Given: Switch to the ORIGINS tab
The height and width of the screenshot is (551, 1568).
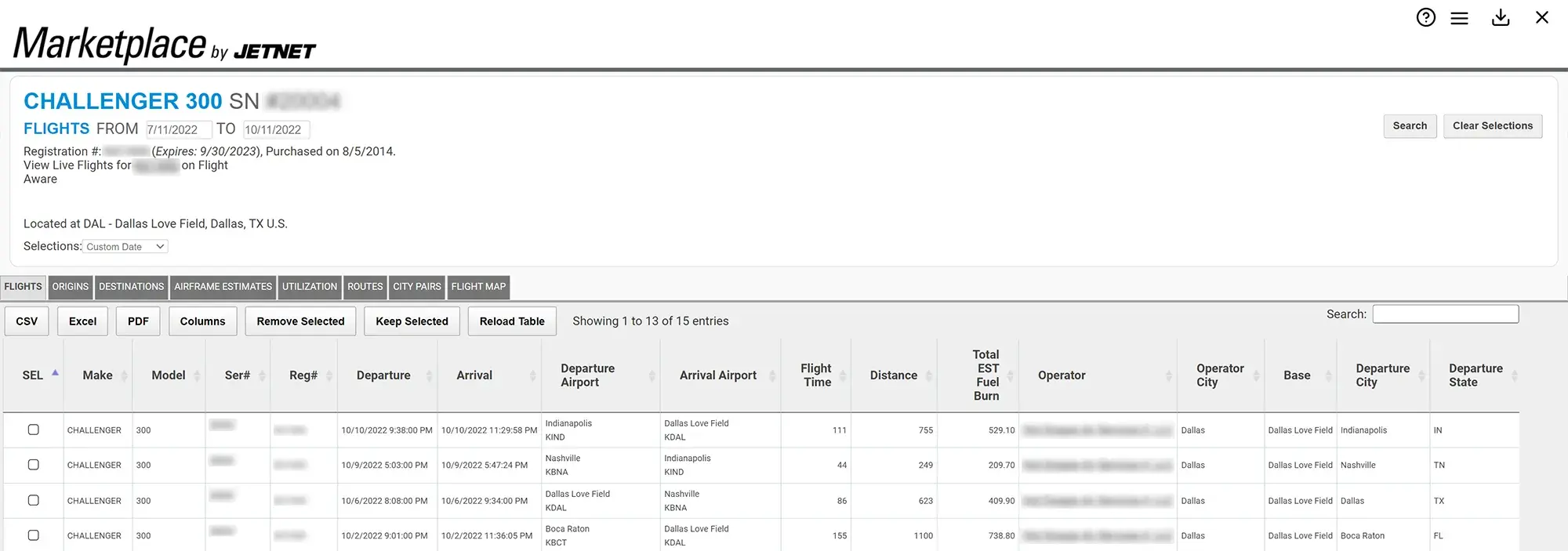Looking at the screenshot, I should tap(71, 287).
